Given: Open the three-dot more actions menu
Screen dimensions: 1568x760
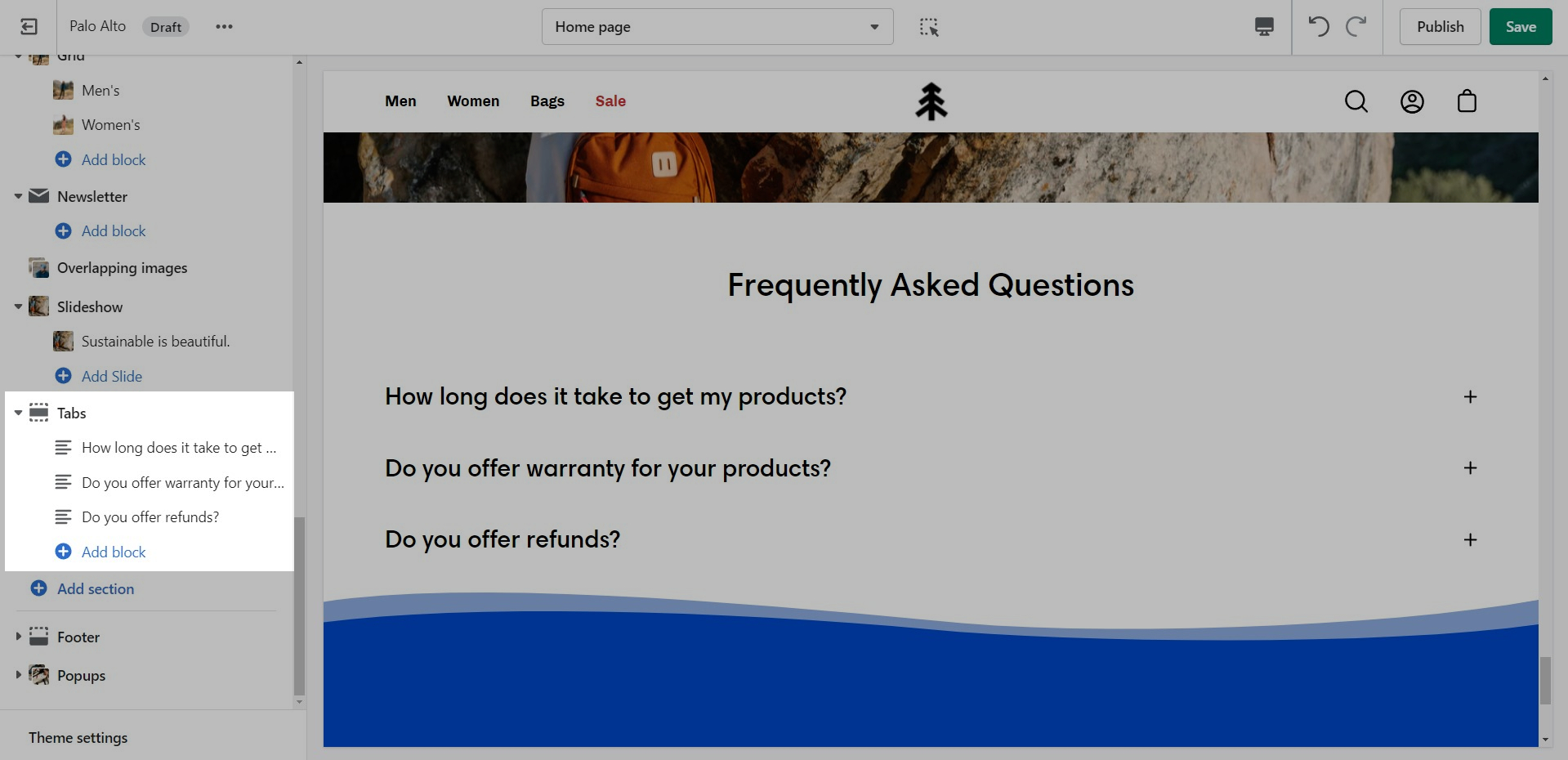Looking at the screenshot, I should pyautogui.click(x=224, y=27).
